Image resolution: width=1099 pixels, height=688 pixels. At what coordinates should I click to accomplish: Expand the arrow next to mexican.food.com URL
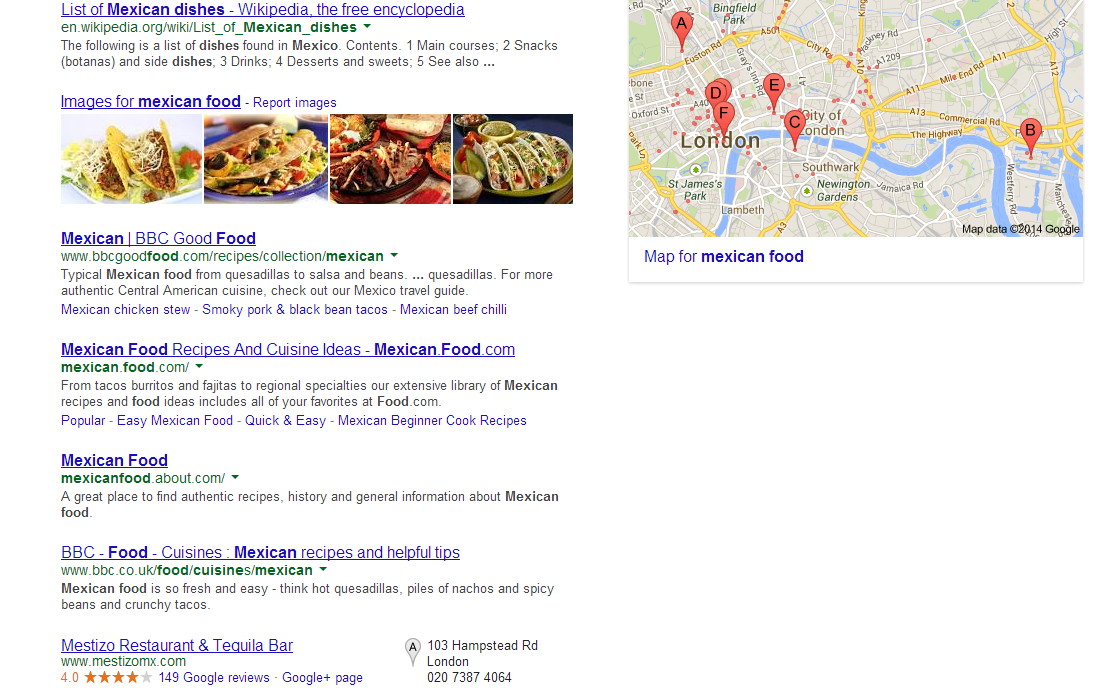click(199, 366)
